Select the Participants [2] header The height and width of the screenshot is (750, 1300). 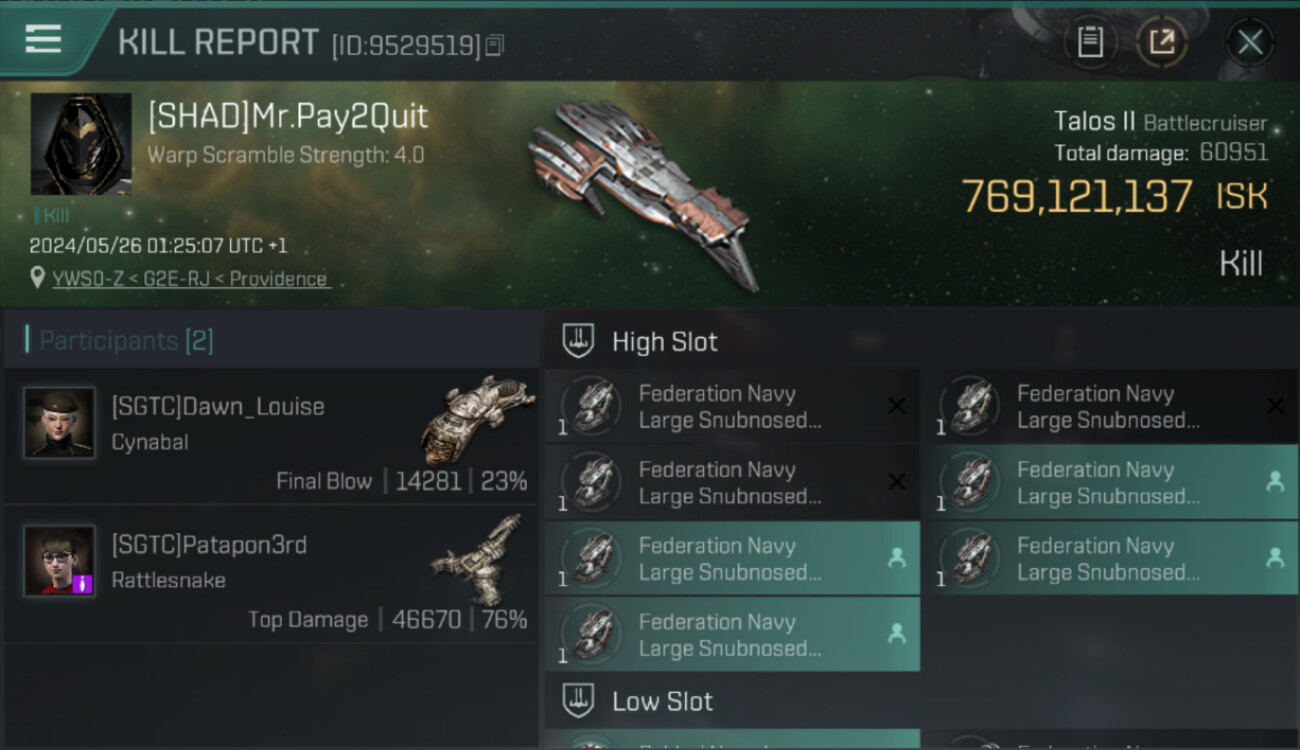tap(126, 341)
